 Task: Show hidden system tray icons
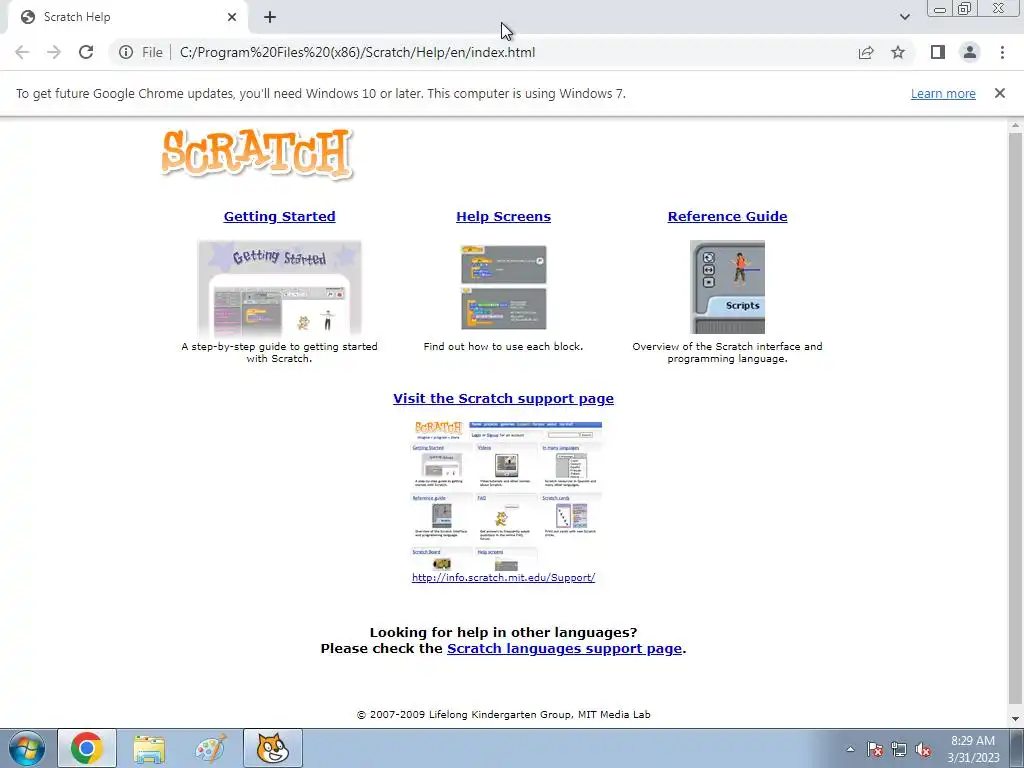click(x=850, y=749)
